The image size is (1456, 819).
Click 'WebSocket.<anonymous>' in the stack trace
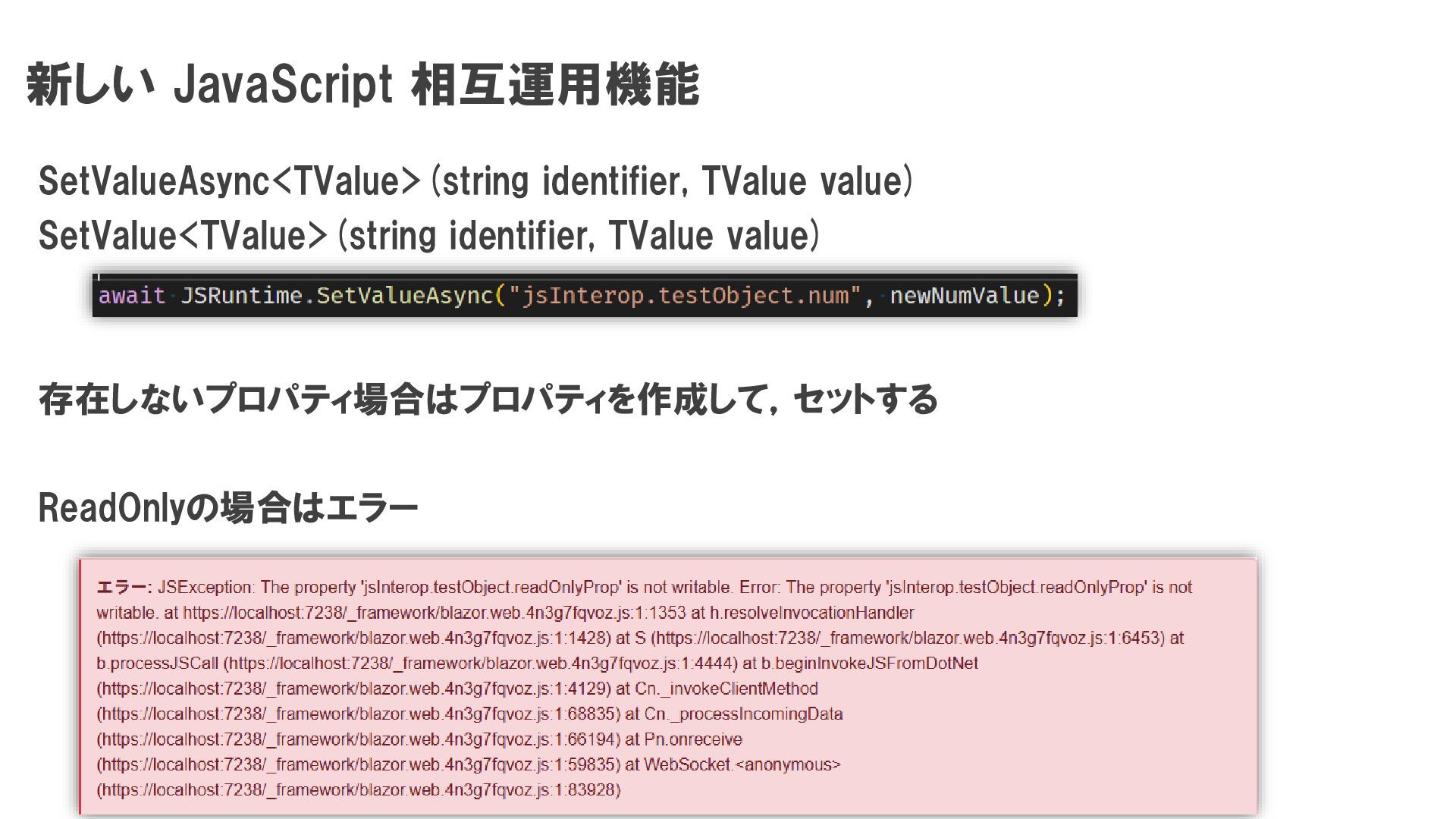[x=742, y=764]
